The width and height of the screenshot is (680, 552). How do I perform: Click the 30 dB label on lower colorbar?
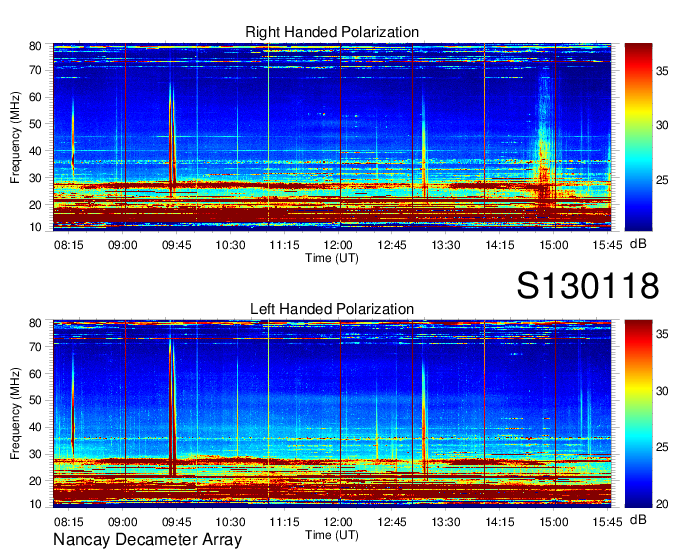tap(662, 392)
